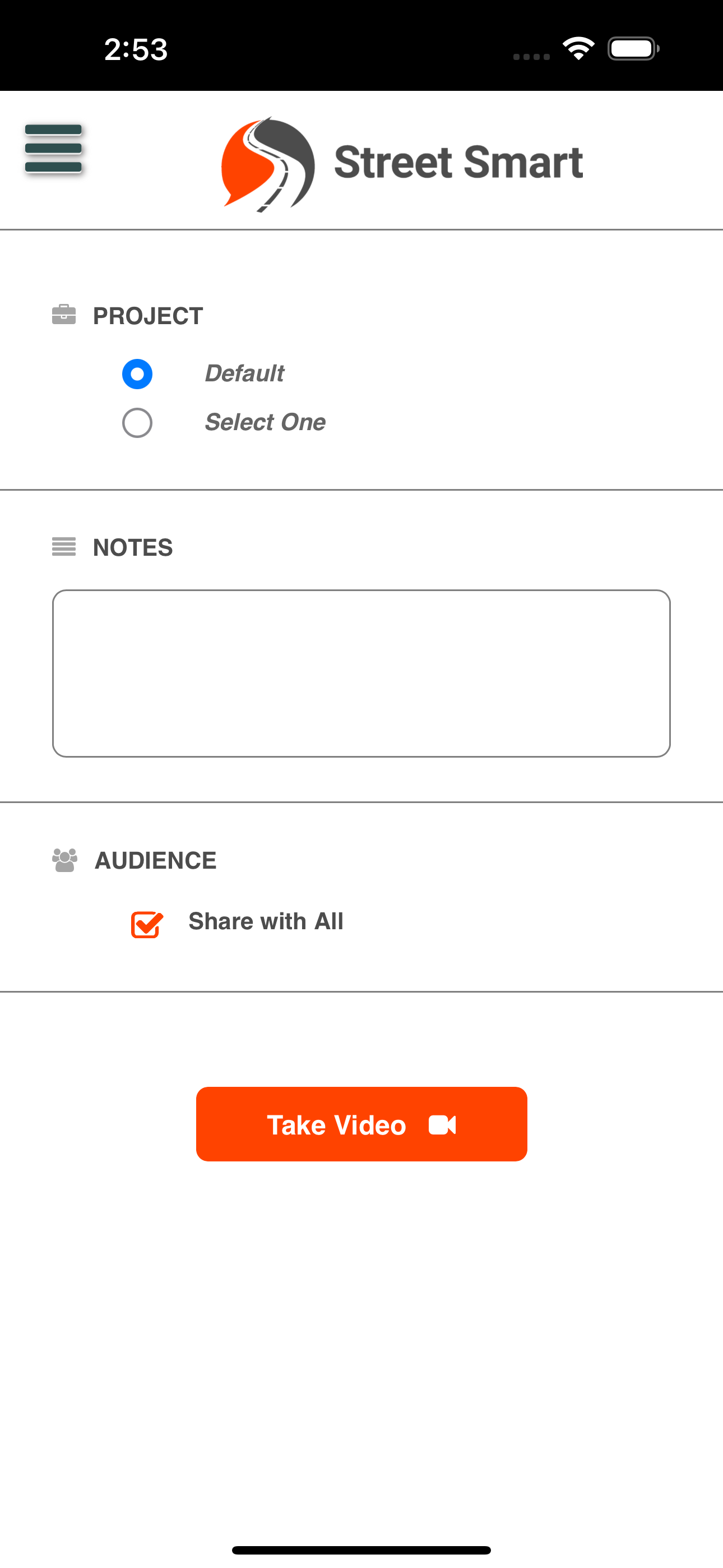
Task: Tap the clock time in status bar
Action: coord(136,49)
